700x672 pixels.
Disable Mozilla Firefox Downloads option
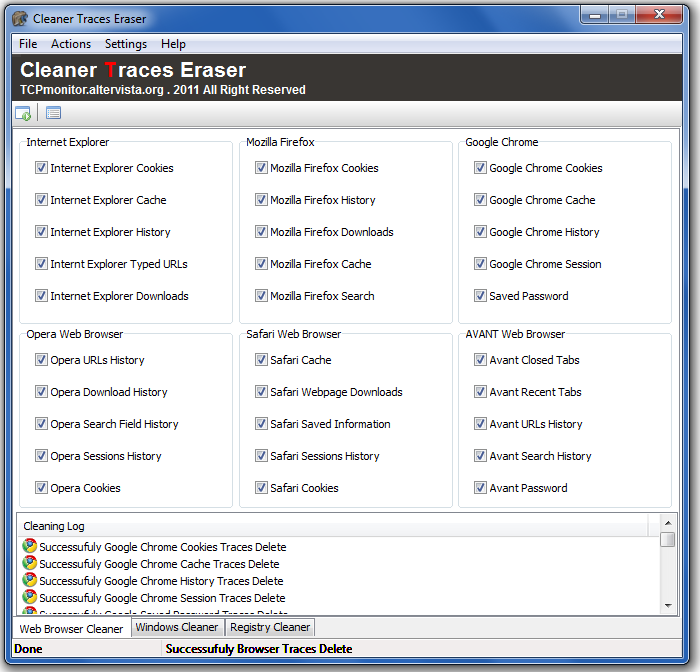click(261, 232)
